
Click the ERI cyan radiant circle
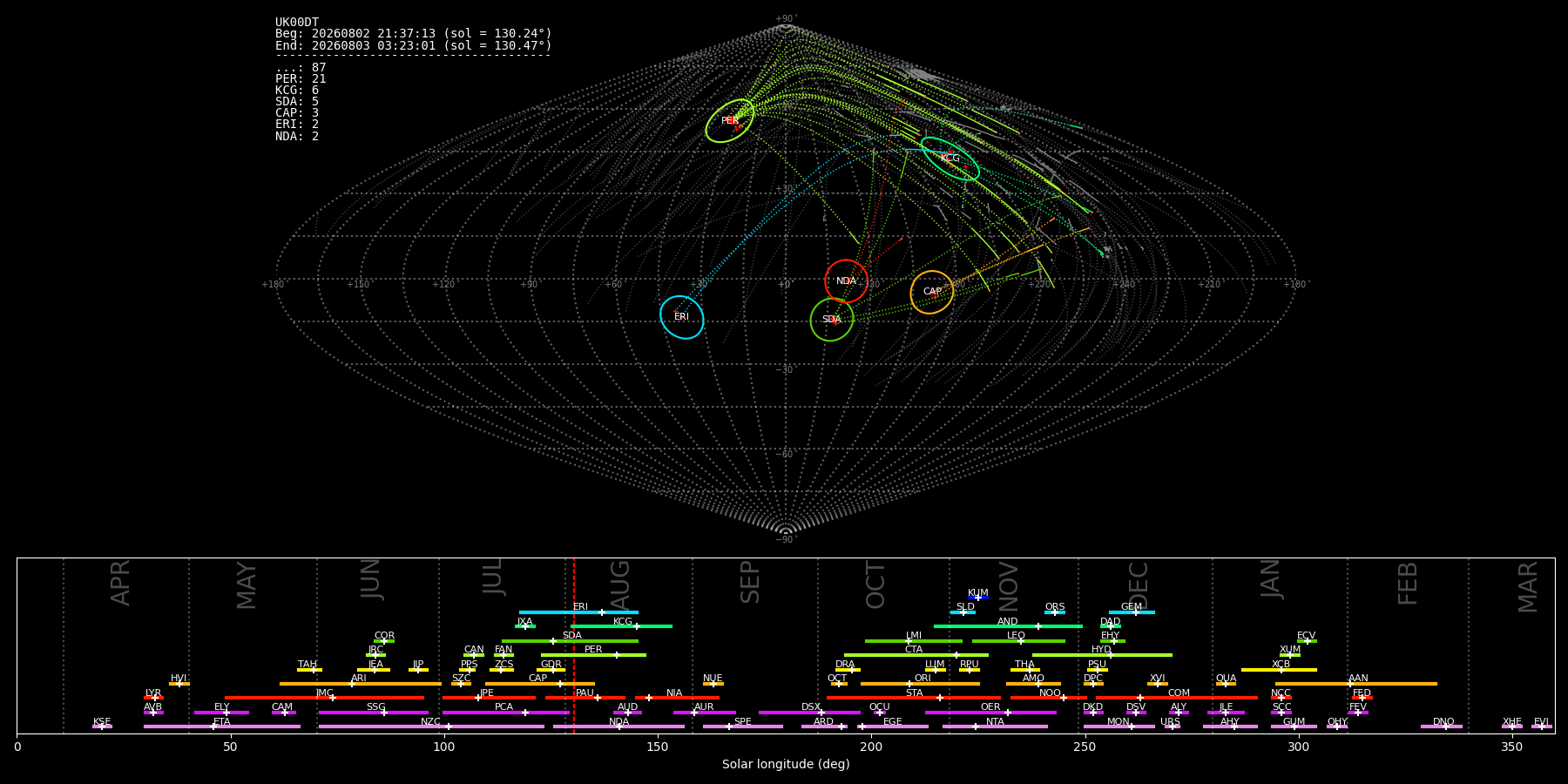point(681,317)
